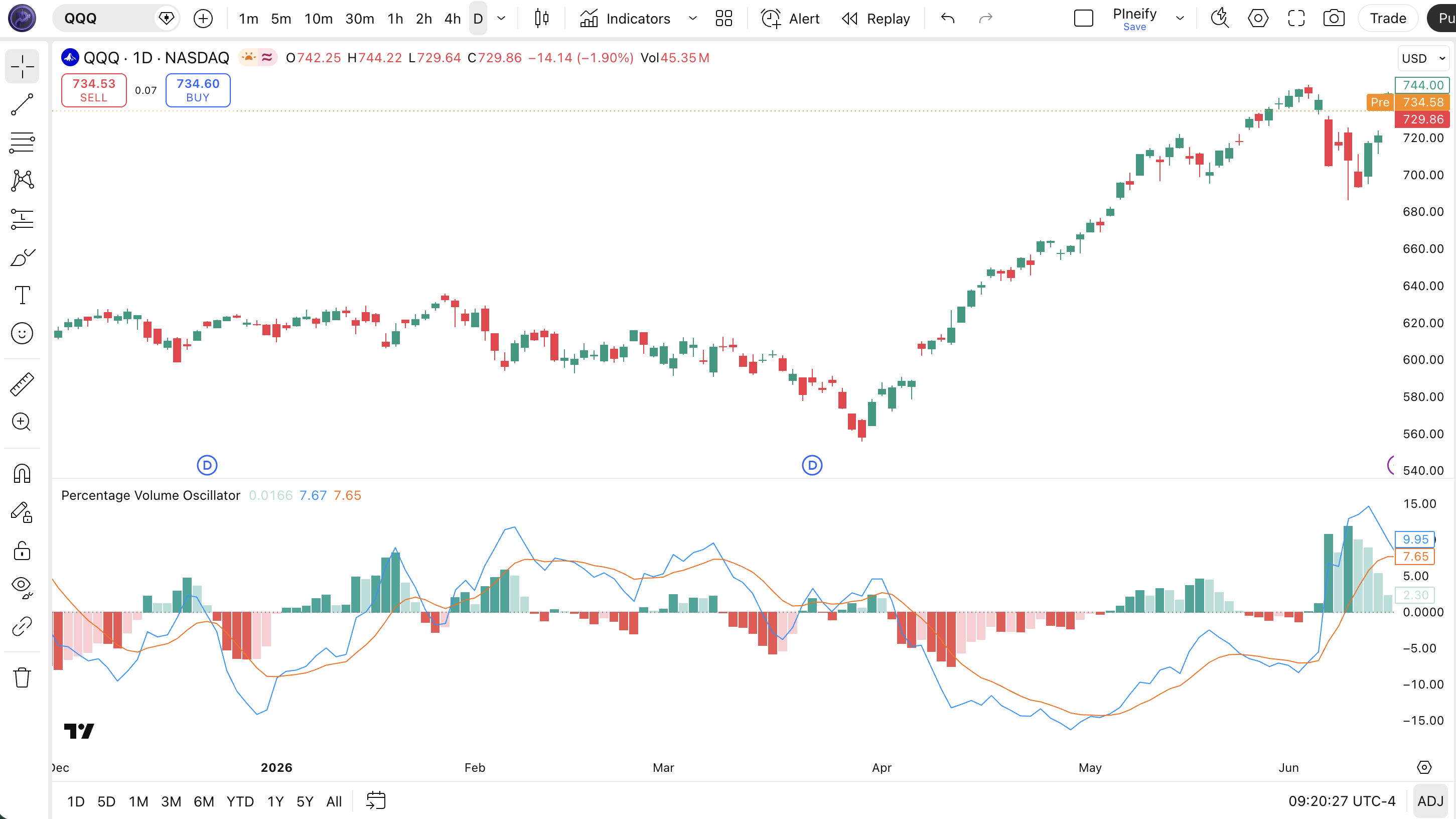Image resolution: width=1456 pixels, height=819 pixels.
Task: Open the emoji and icons tool
Action: (22, 334)
